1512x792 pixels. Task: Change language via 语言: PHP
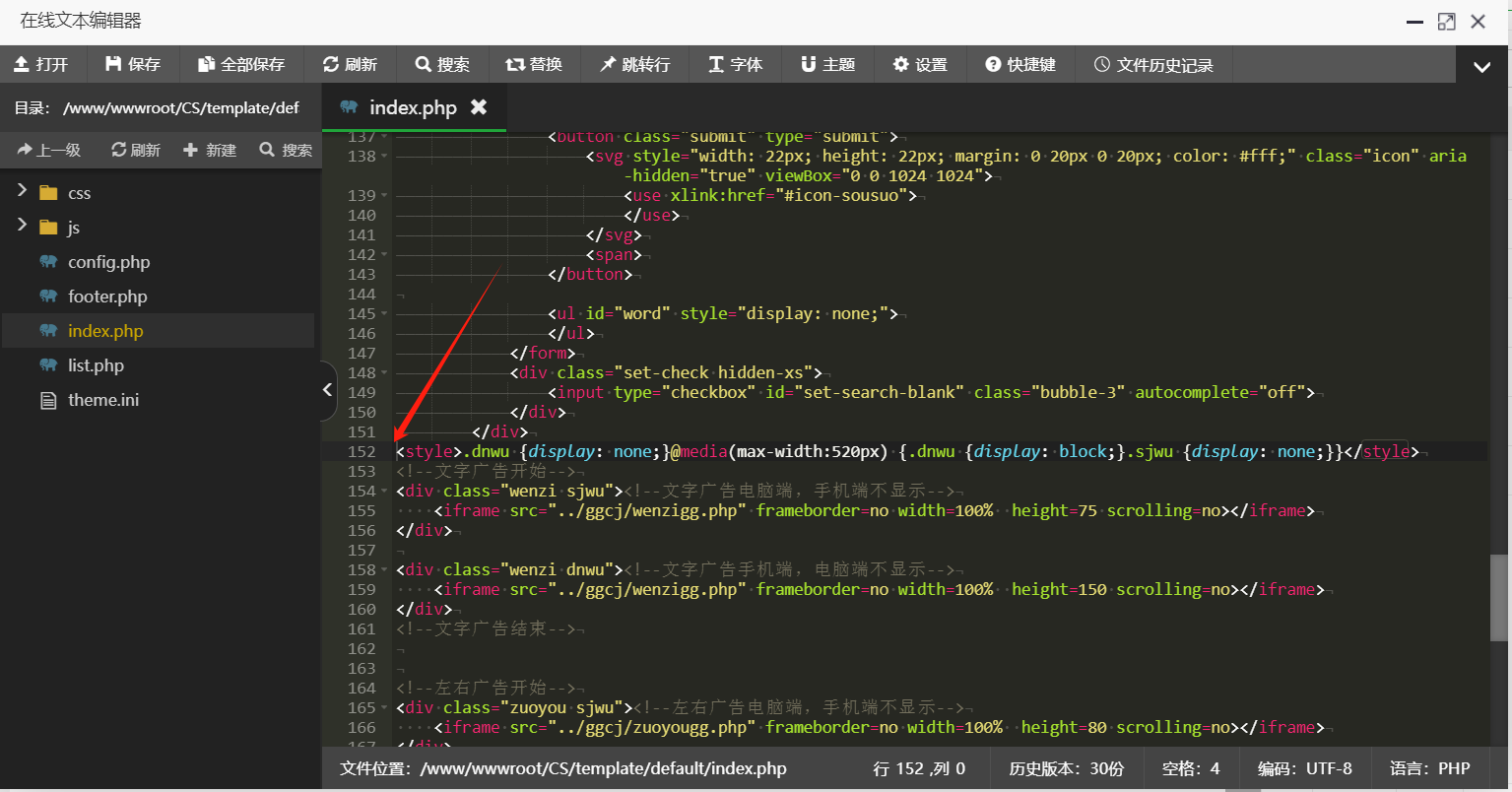(1429, 769)
